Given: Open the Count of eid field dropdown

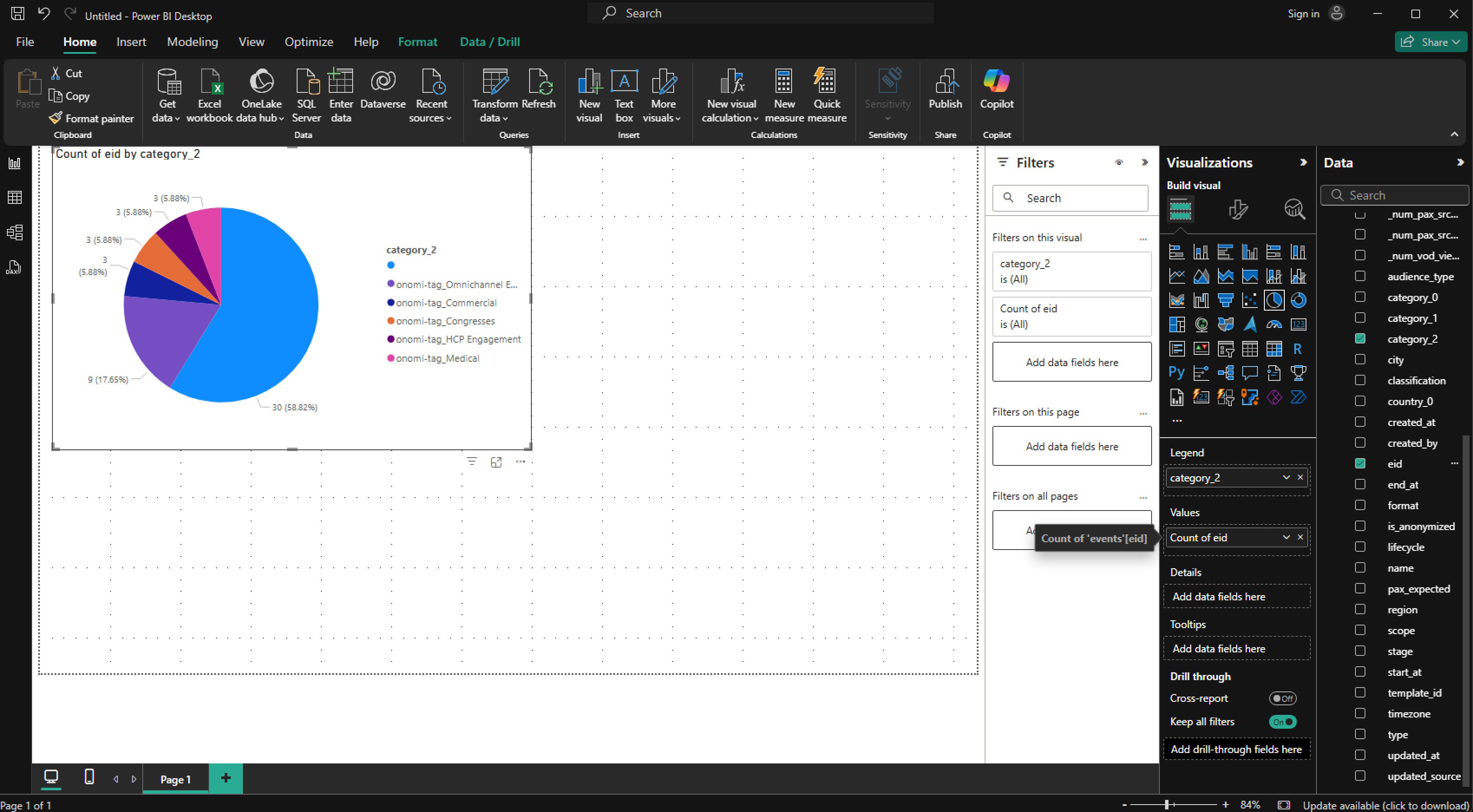Looking at the screenshot, I should coord(1286,537).
